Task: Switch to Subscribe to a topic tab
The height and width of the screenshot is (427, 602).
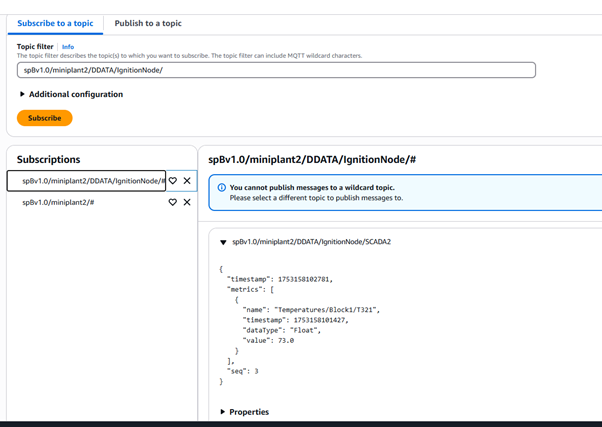Action: point(55,23)
